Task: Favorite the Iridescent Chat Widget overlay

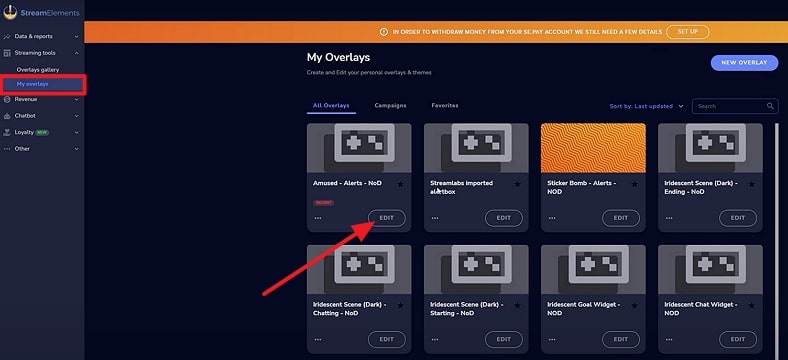Action: coord(751,305)
